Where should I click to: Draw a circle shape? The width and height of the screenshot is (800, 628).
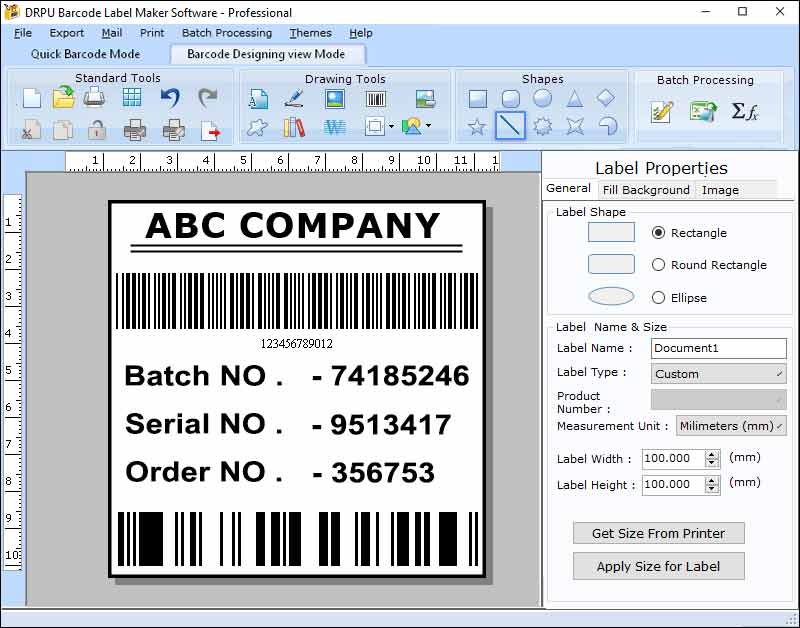(x=542, y=98)
